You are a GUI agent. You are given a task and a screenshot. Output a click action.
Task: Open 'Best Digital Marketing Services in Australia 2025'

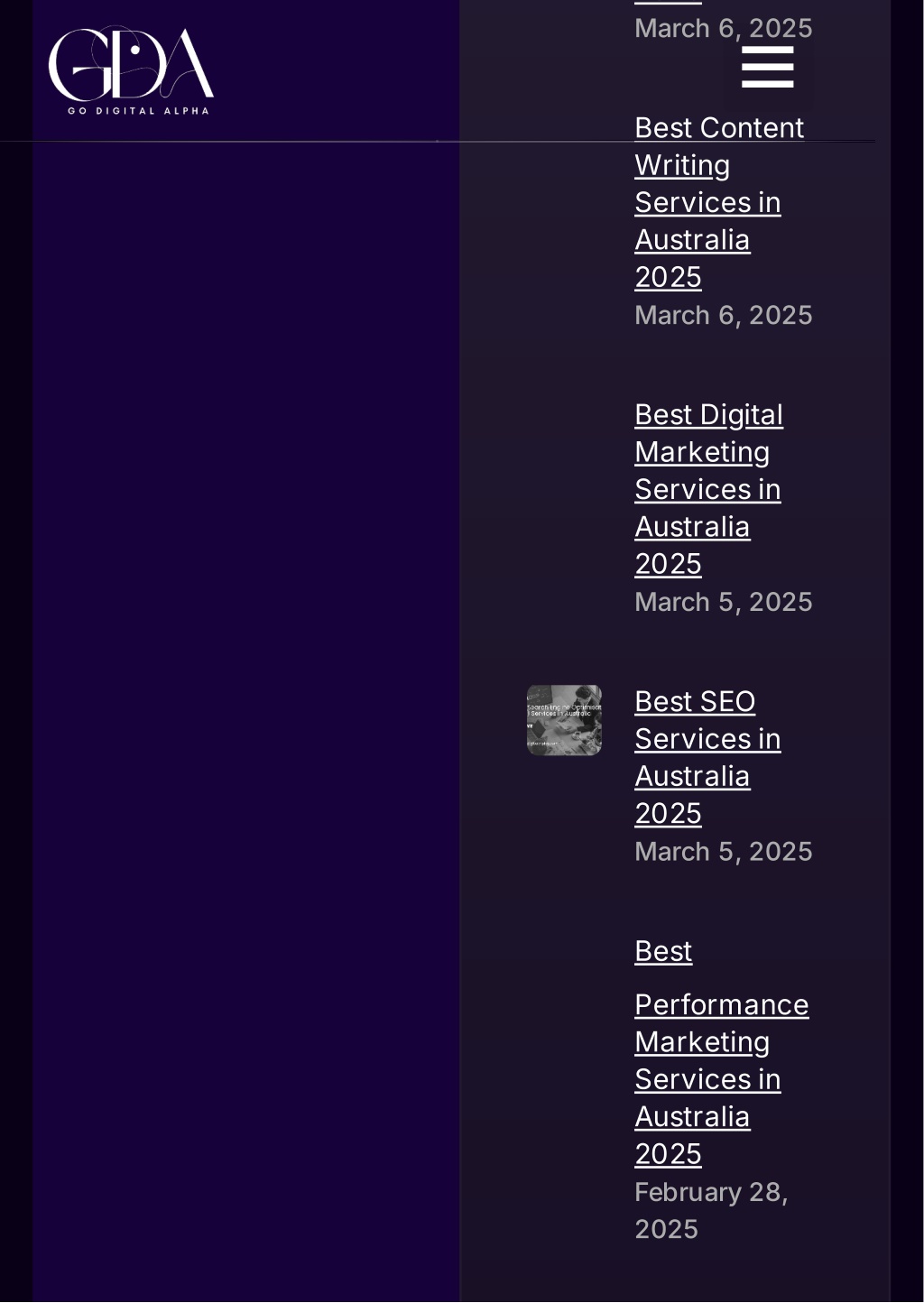[708, 489]
